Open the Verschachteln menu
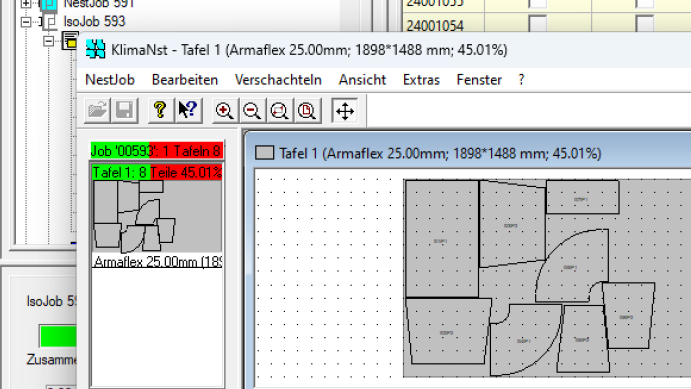The height and width of the screenshot is (389, 691). (x=278, y=80)
